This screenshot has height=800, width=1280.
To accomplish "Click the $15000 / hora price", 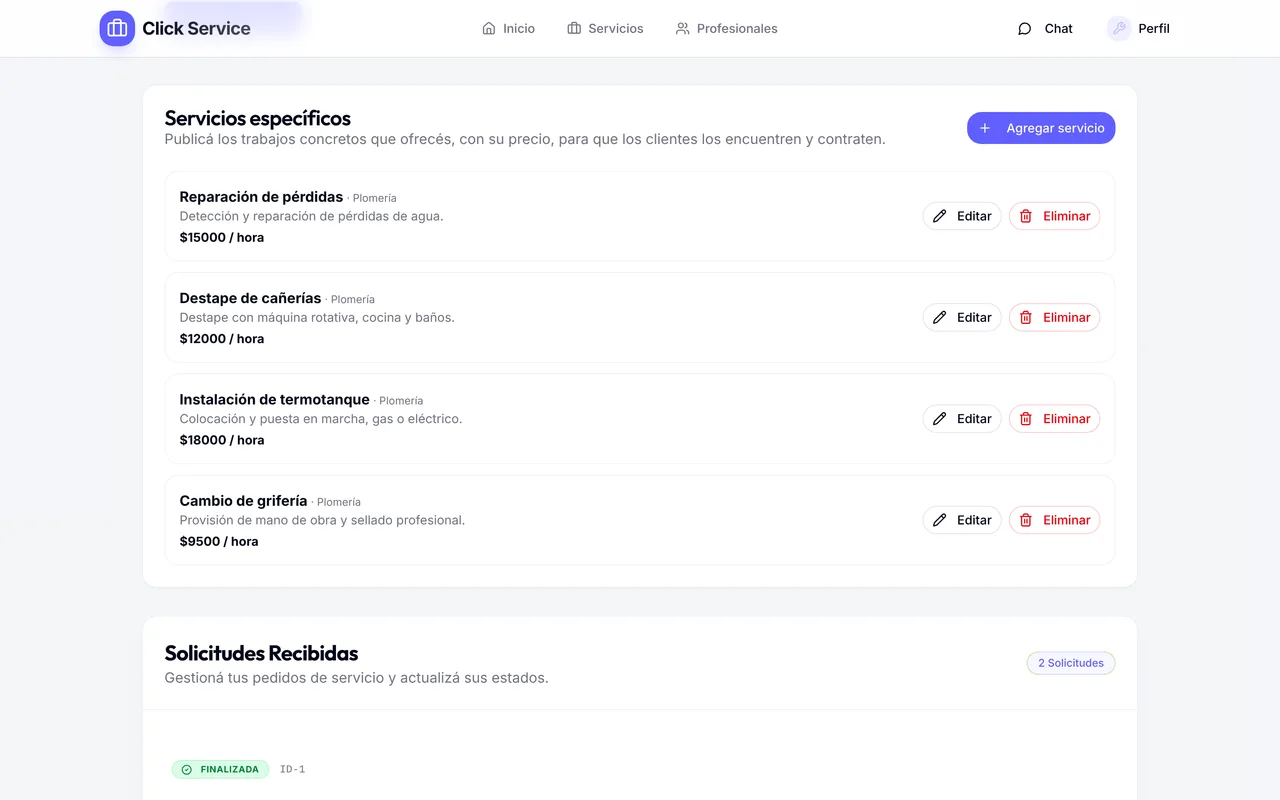I will coord(222,238).
